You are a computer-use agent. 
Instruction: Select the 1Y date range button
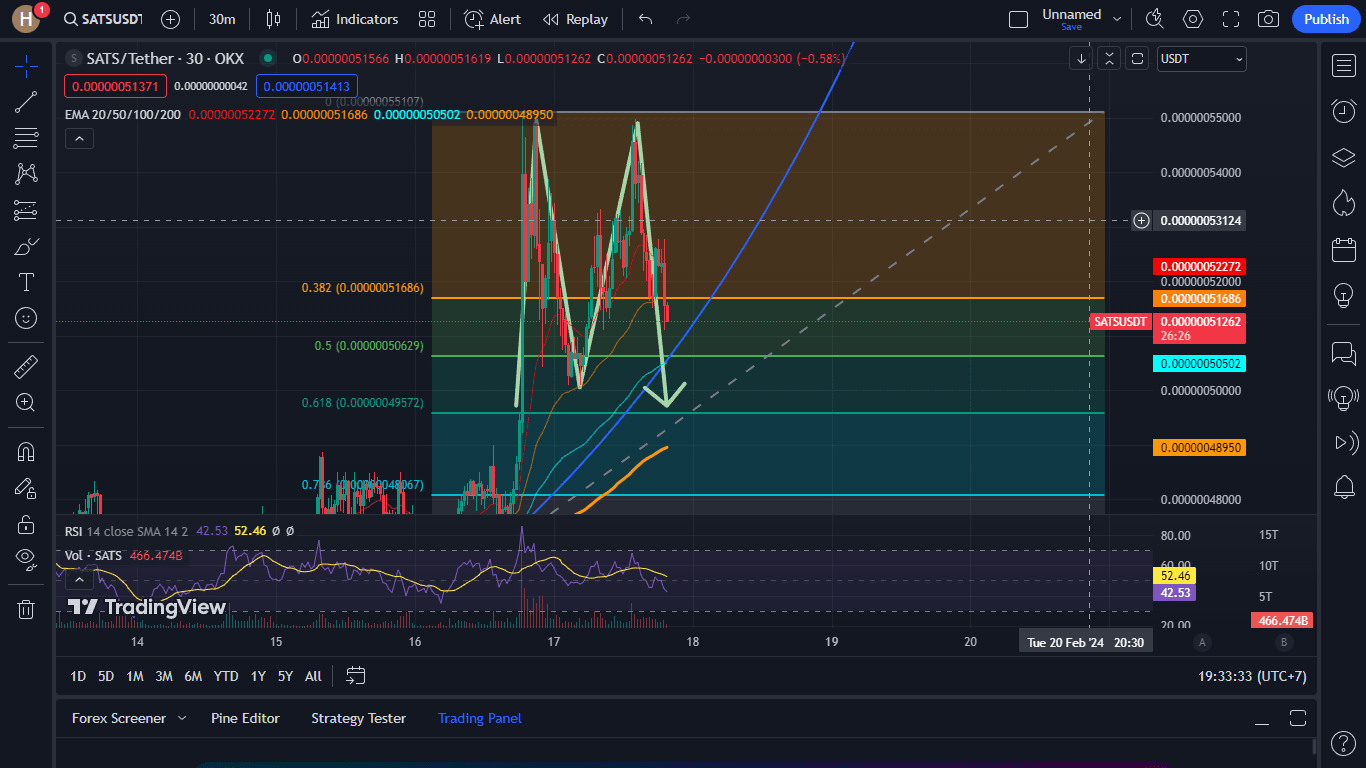pos(257,676)
